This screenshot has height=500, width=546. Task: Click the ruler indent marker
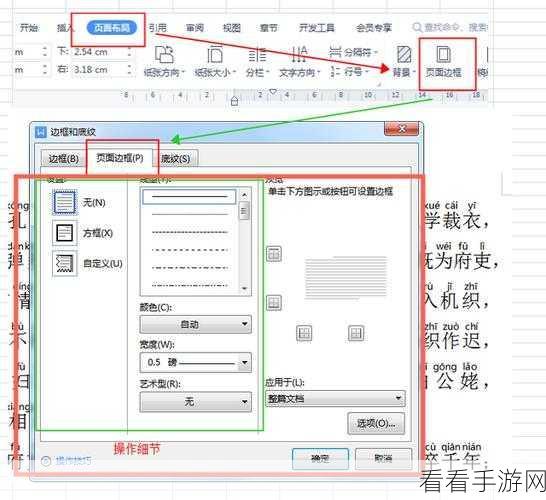tap(235, 101)
